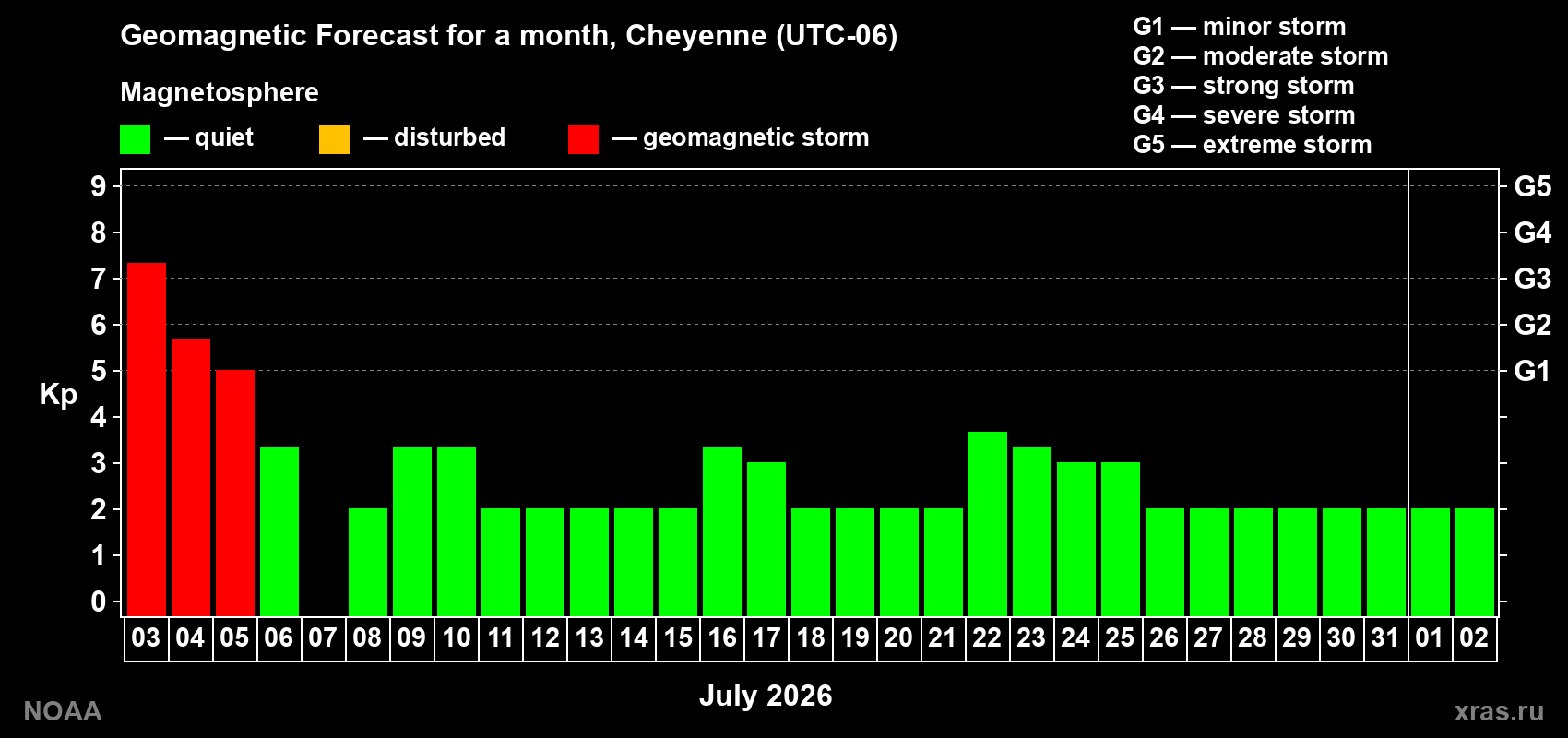Click the Magnetosphere subtitle

coord(220,92)
